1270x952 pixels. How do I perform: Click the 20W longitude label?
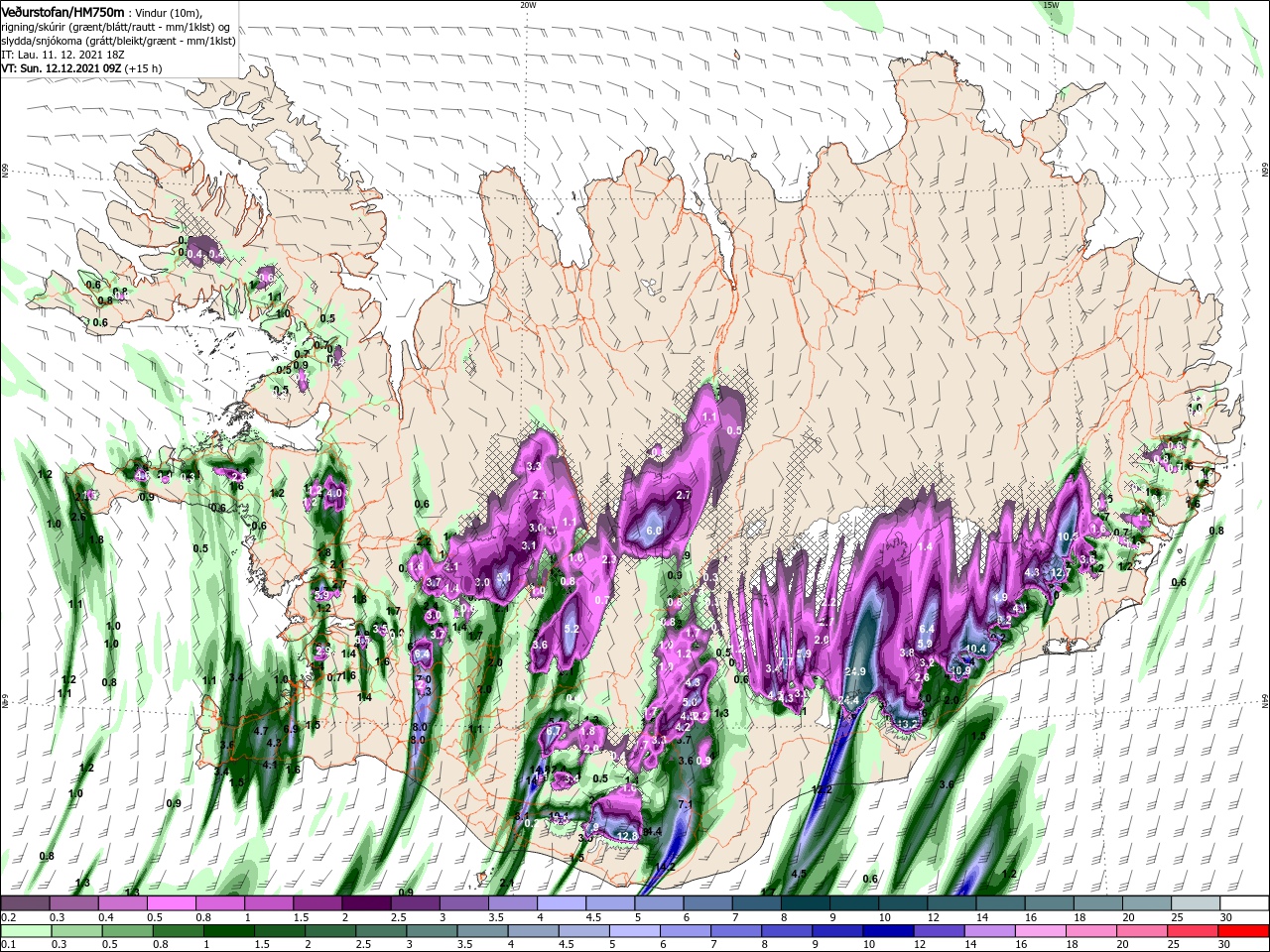tap(528, 5)
